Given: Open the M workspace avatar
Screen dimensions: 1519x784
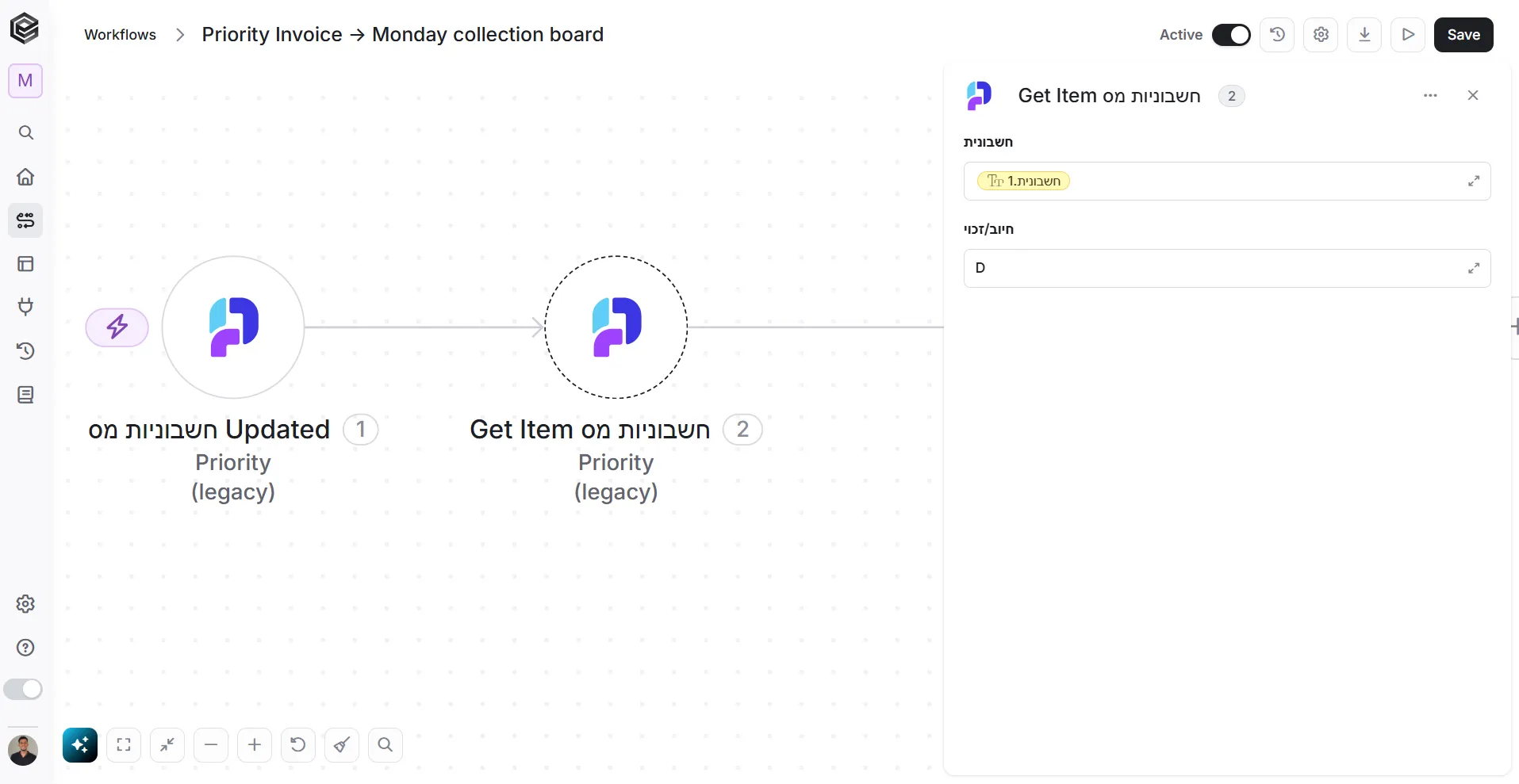Looking at the screenshot, I should pos(25,81).
